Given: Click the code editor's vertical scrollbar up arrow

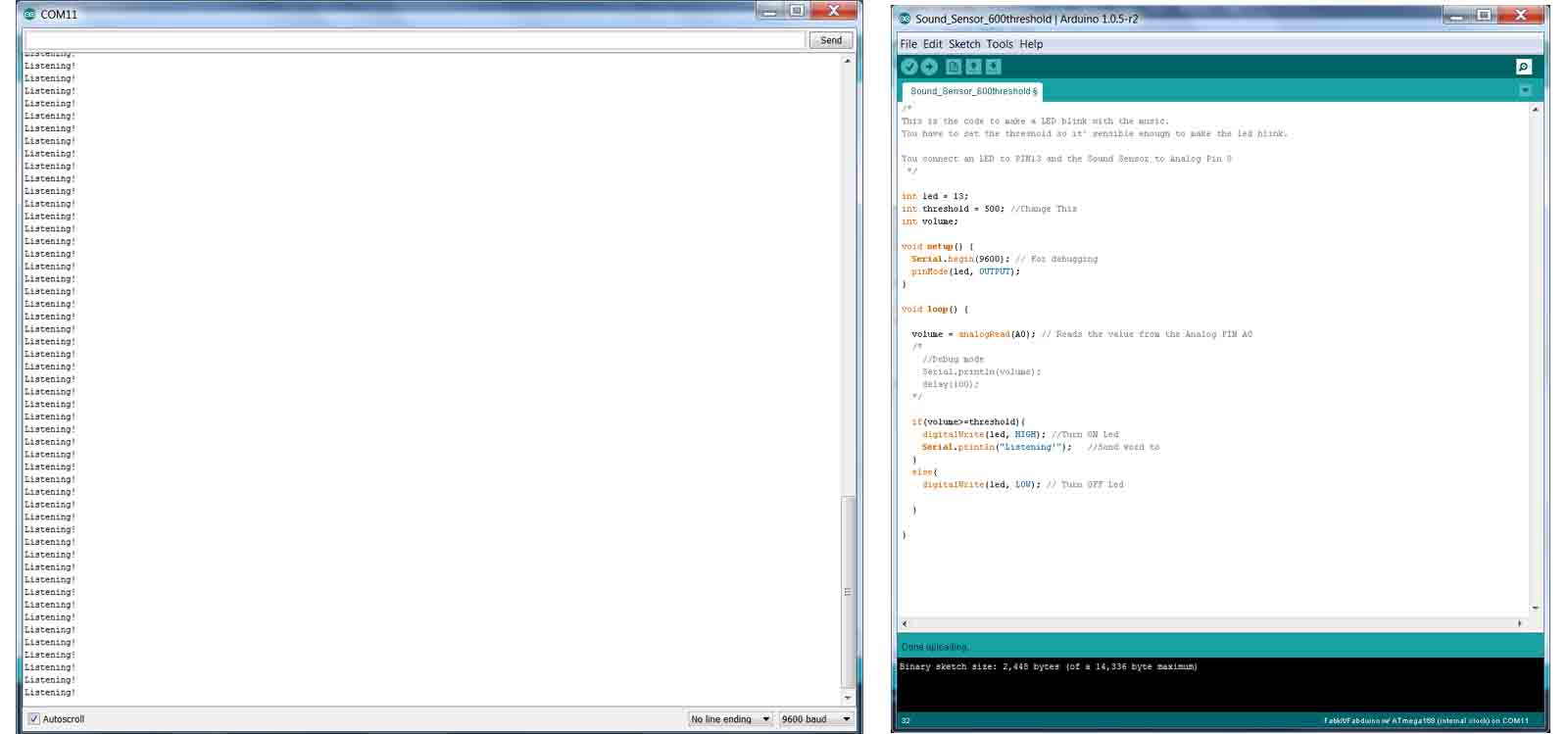Looking at the screenshot, I should click(1535, 109).
